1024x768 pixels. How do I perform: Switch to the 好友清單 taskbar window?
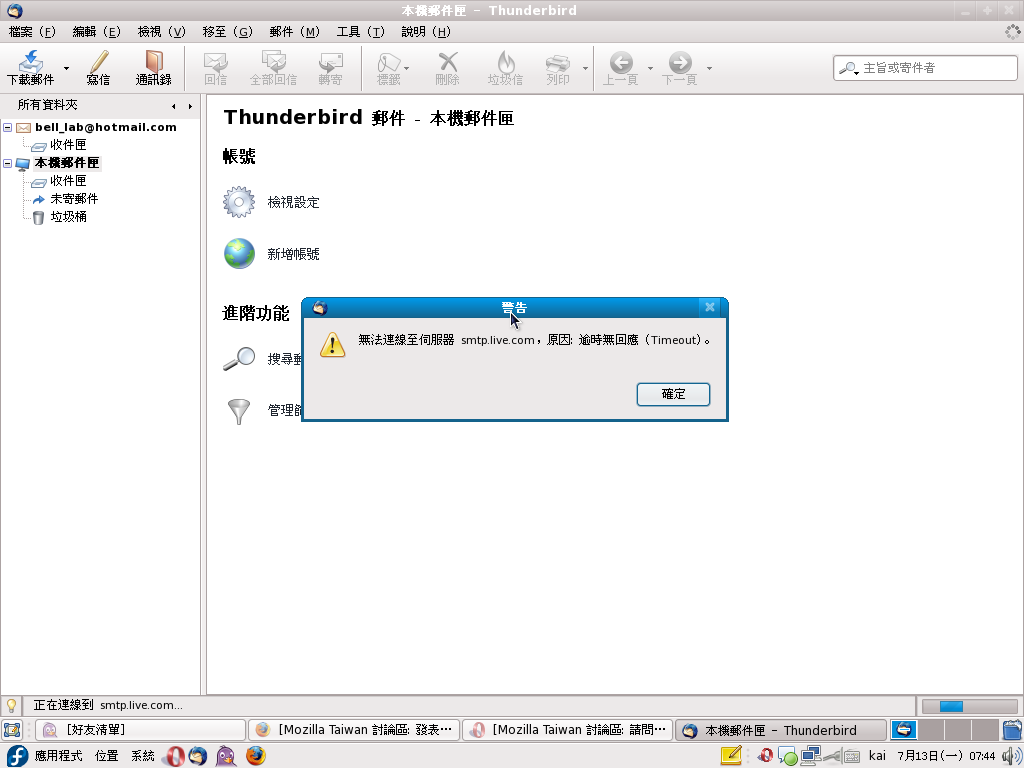(140, 730)
